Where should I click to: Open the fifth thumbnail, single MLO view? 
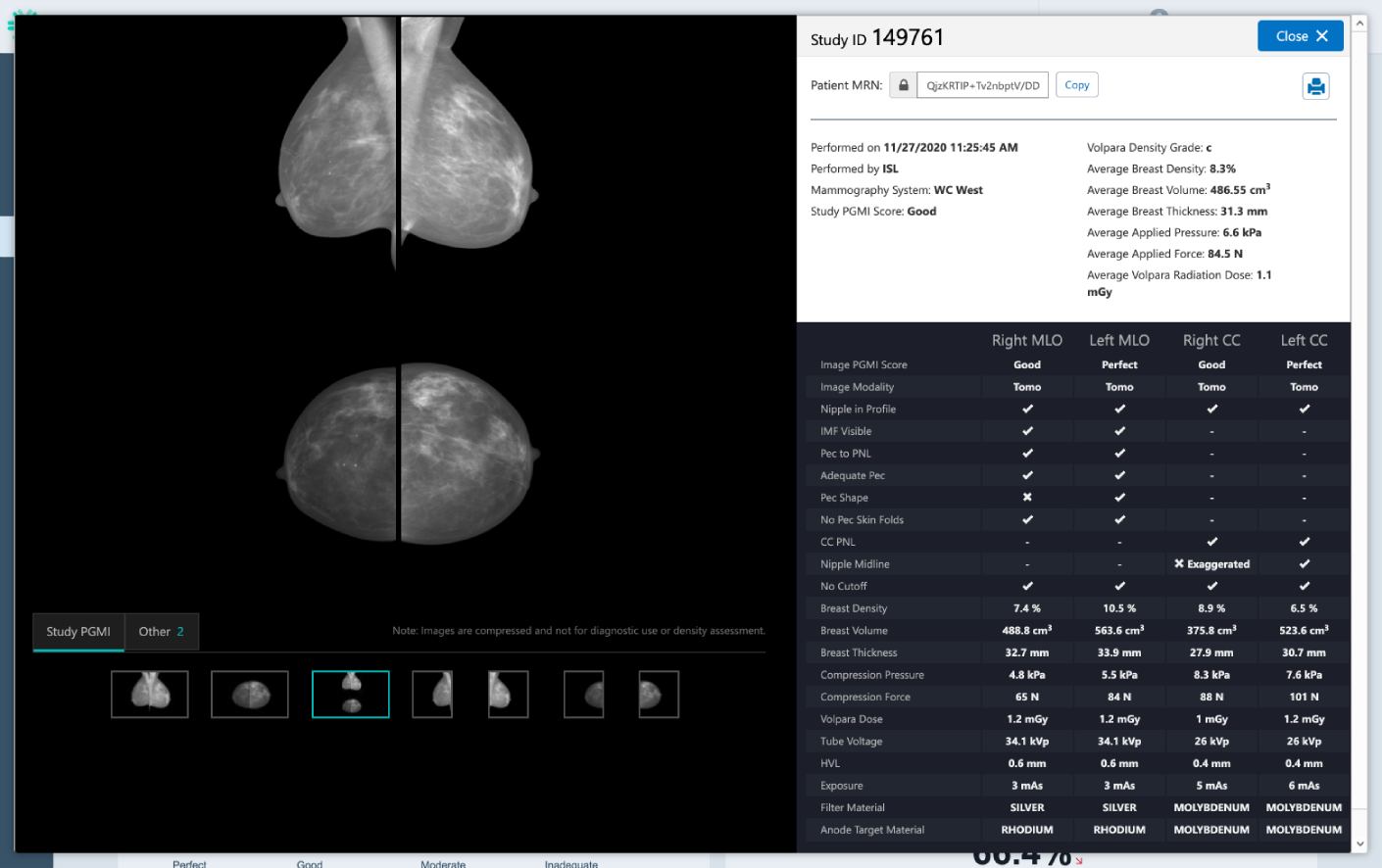[x=508, y=695]
